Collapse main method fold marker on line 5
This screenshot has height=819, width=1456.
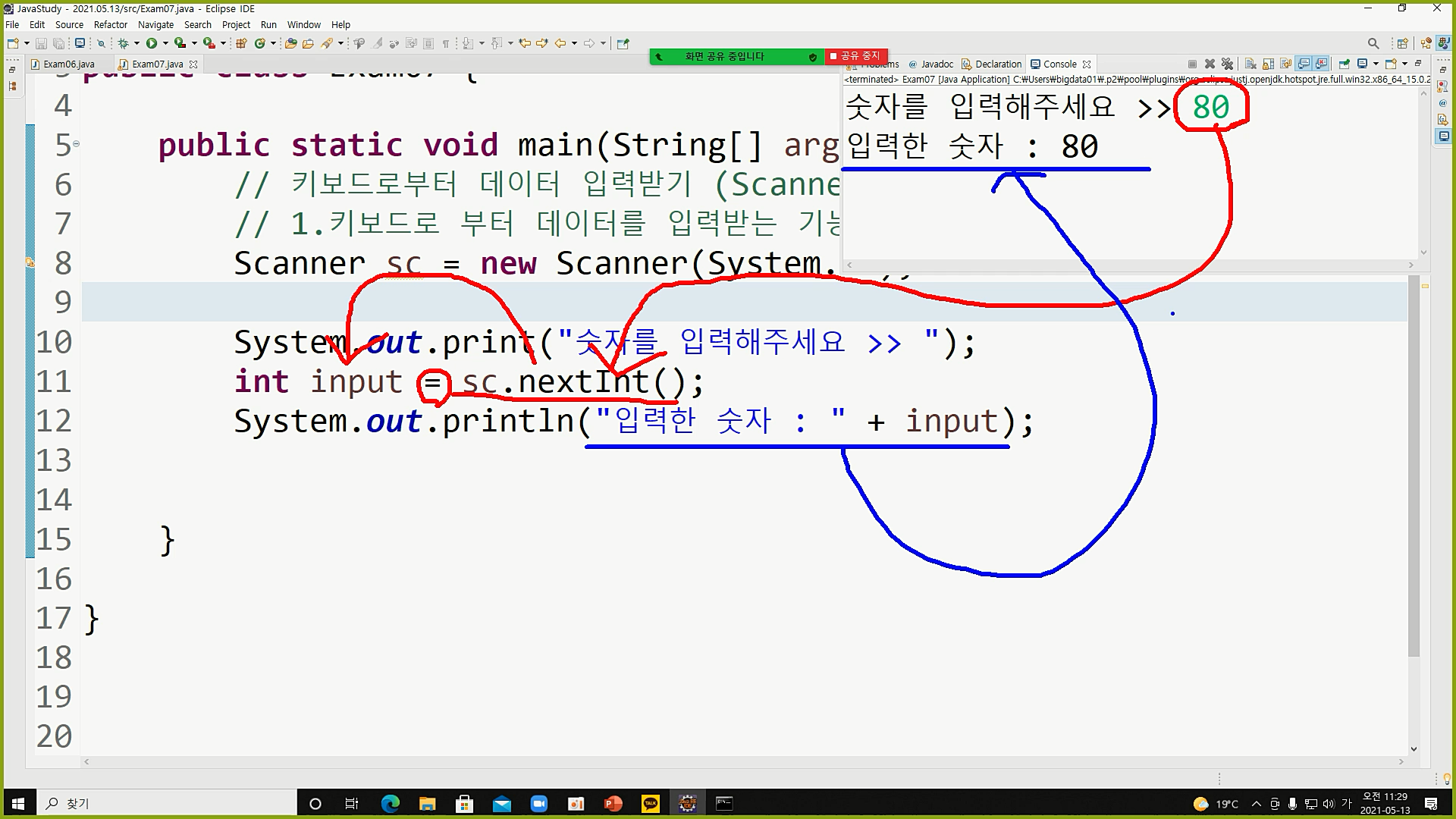(76, 144)
